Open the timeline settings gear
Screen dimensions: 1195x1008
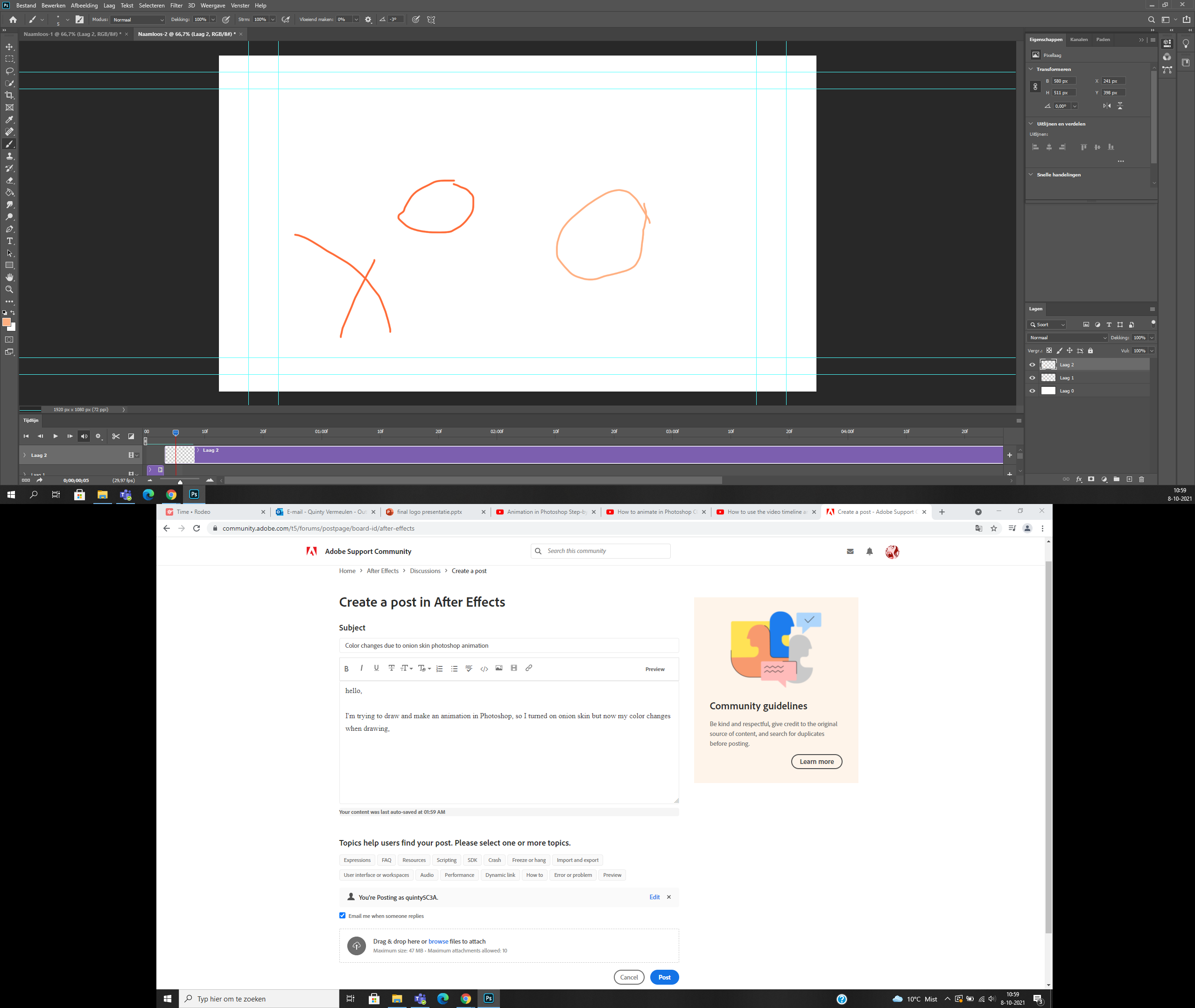coord(98,436)
